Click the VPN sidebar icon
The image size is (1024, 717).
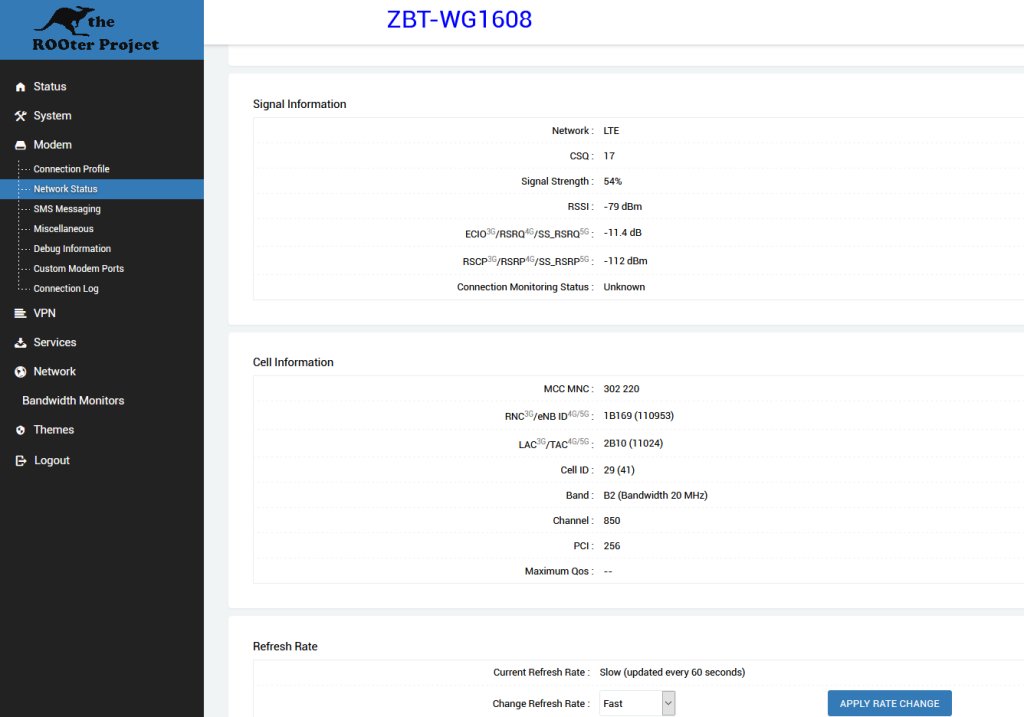point(20,313)
